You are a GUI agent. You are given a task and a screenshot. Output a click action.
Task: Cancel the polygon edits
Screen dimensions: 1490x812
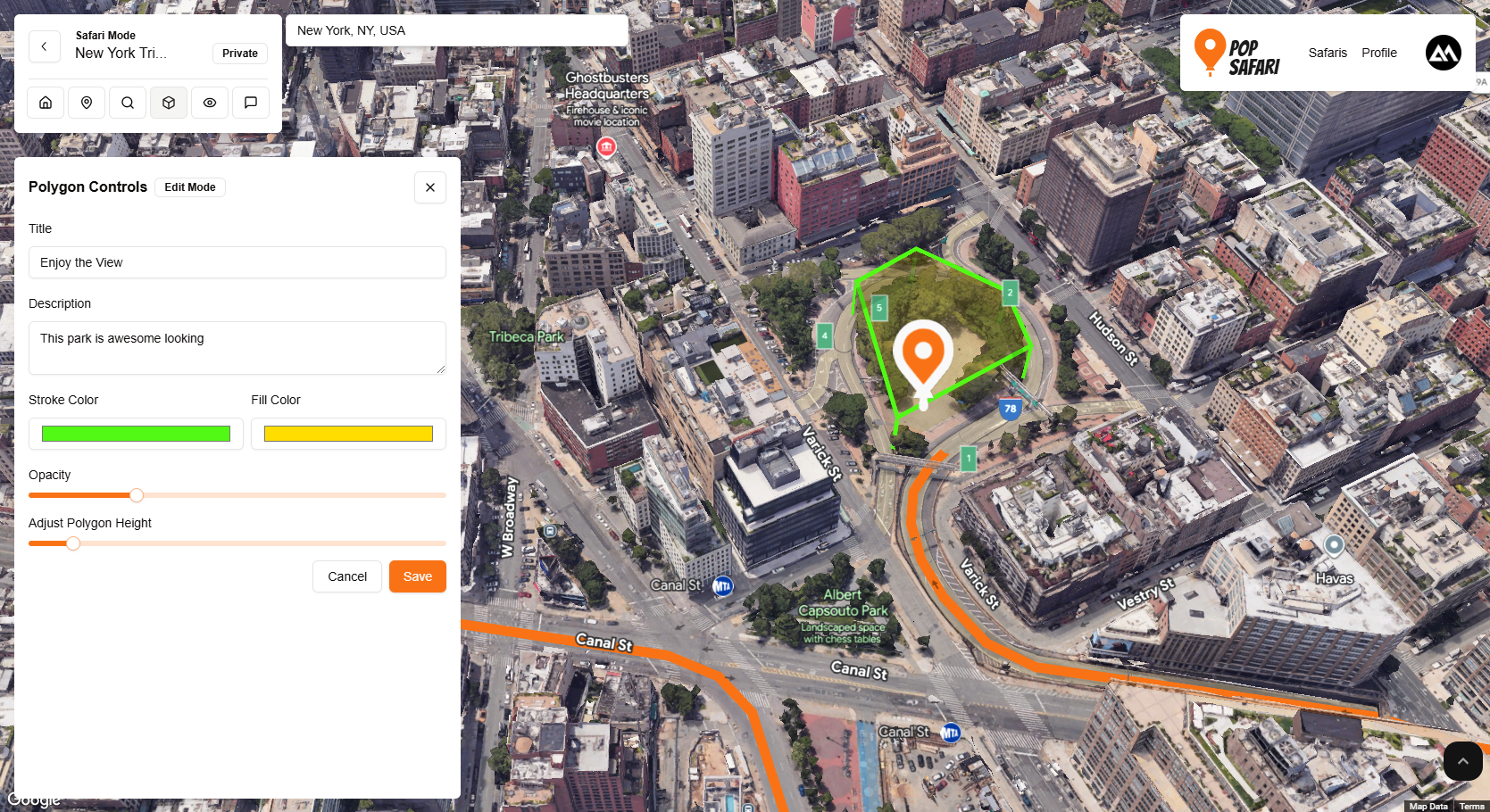pyautogui.click(x=347, y=576)
